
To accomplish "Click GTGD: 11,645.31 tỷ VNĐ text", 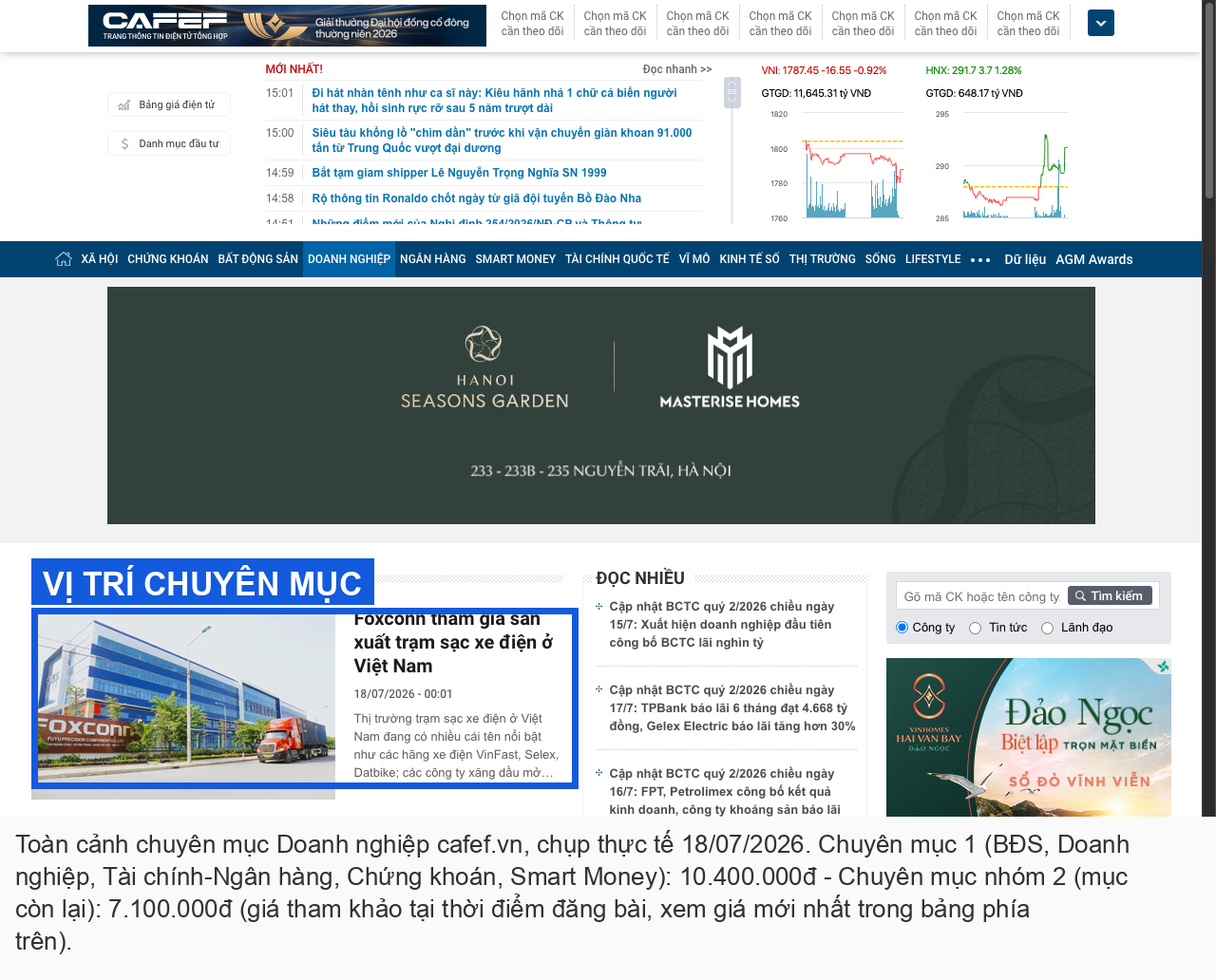I will tap(817, 93).
